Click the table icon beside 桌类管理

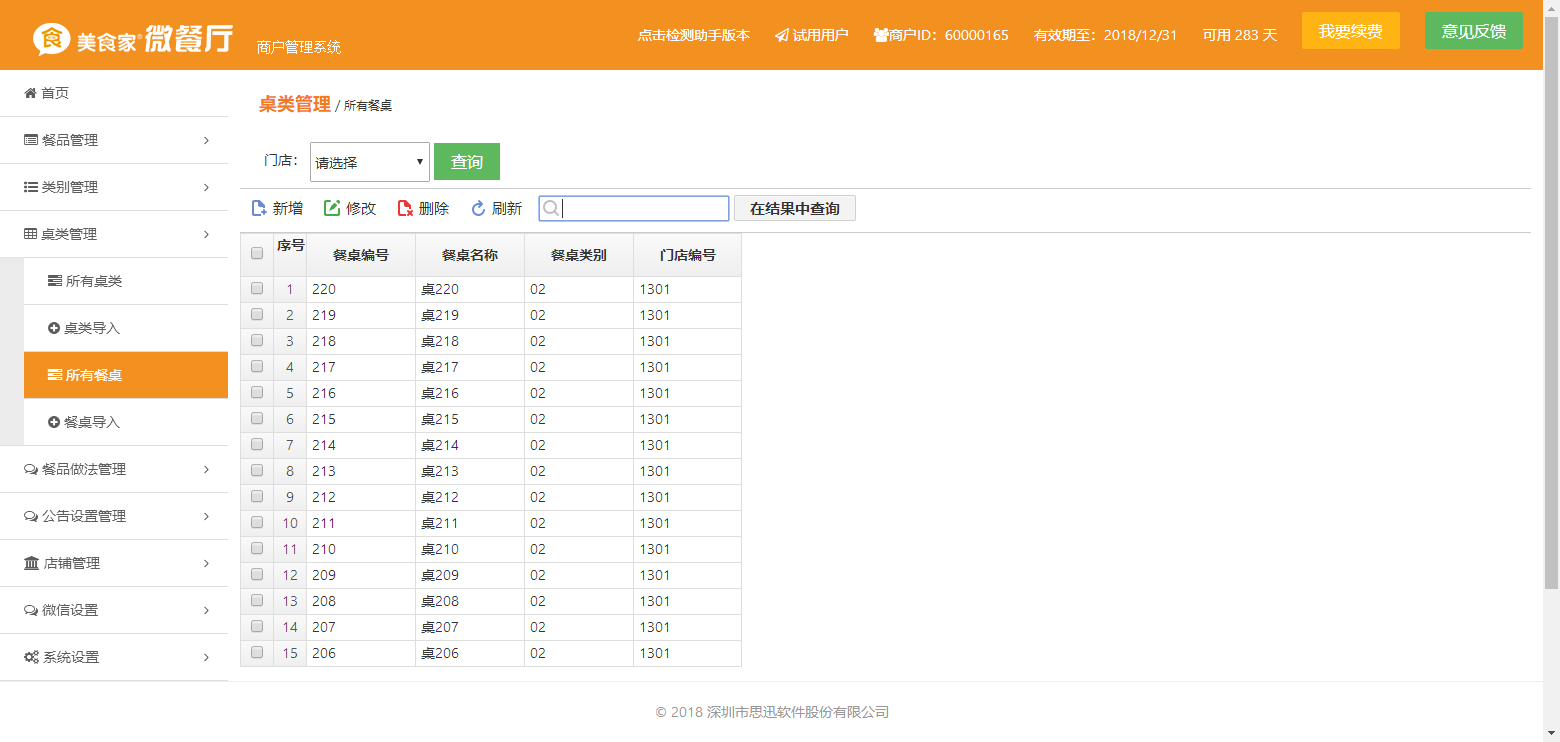point(31,234)
